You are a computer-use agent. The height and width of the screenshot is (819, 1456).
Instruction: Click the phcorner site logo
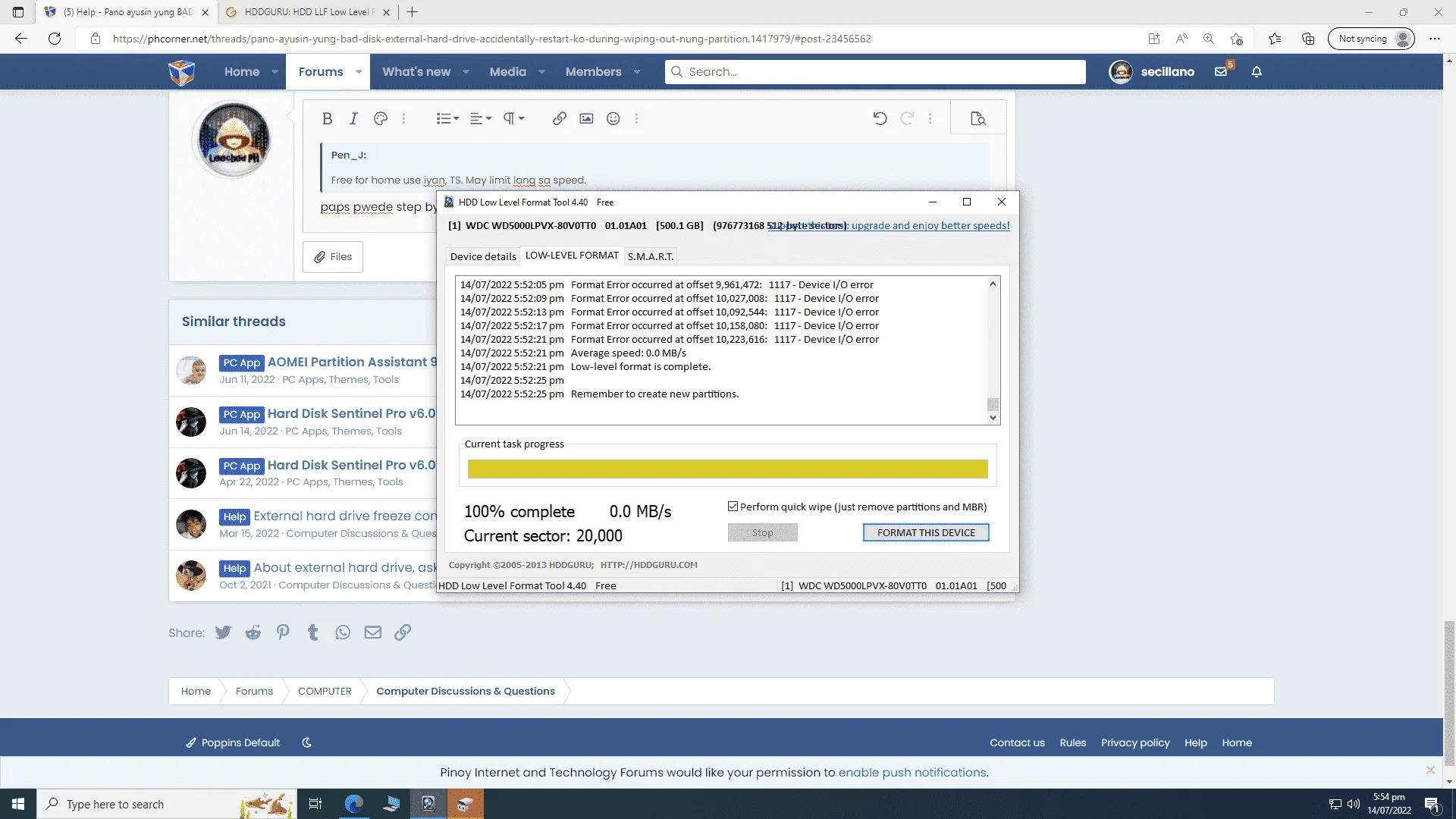point(182,72)
